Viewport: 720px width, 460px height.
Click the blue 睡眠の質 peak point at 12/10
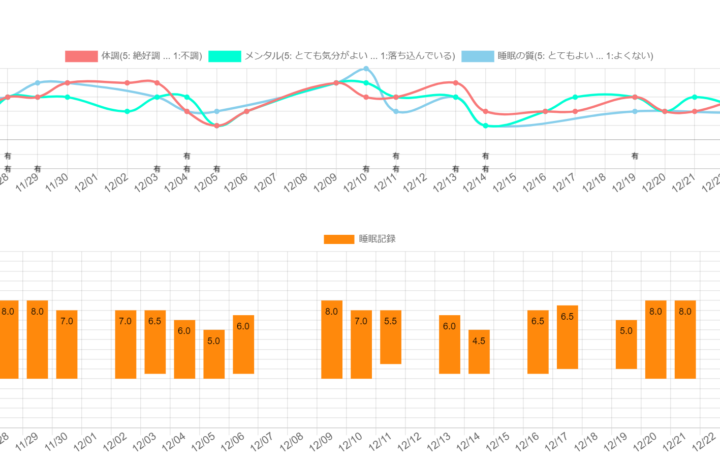pos(367,69)
